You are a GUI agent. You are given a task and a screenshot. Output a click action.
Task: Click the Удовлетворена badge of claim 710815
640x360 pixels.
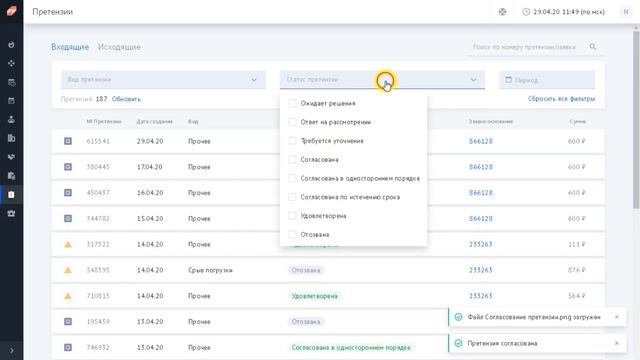pos(315,296)
